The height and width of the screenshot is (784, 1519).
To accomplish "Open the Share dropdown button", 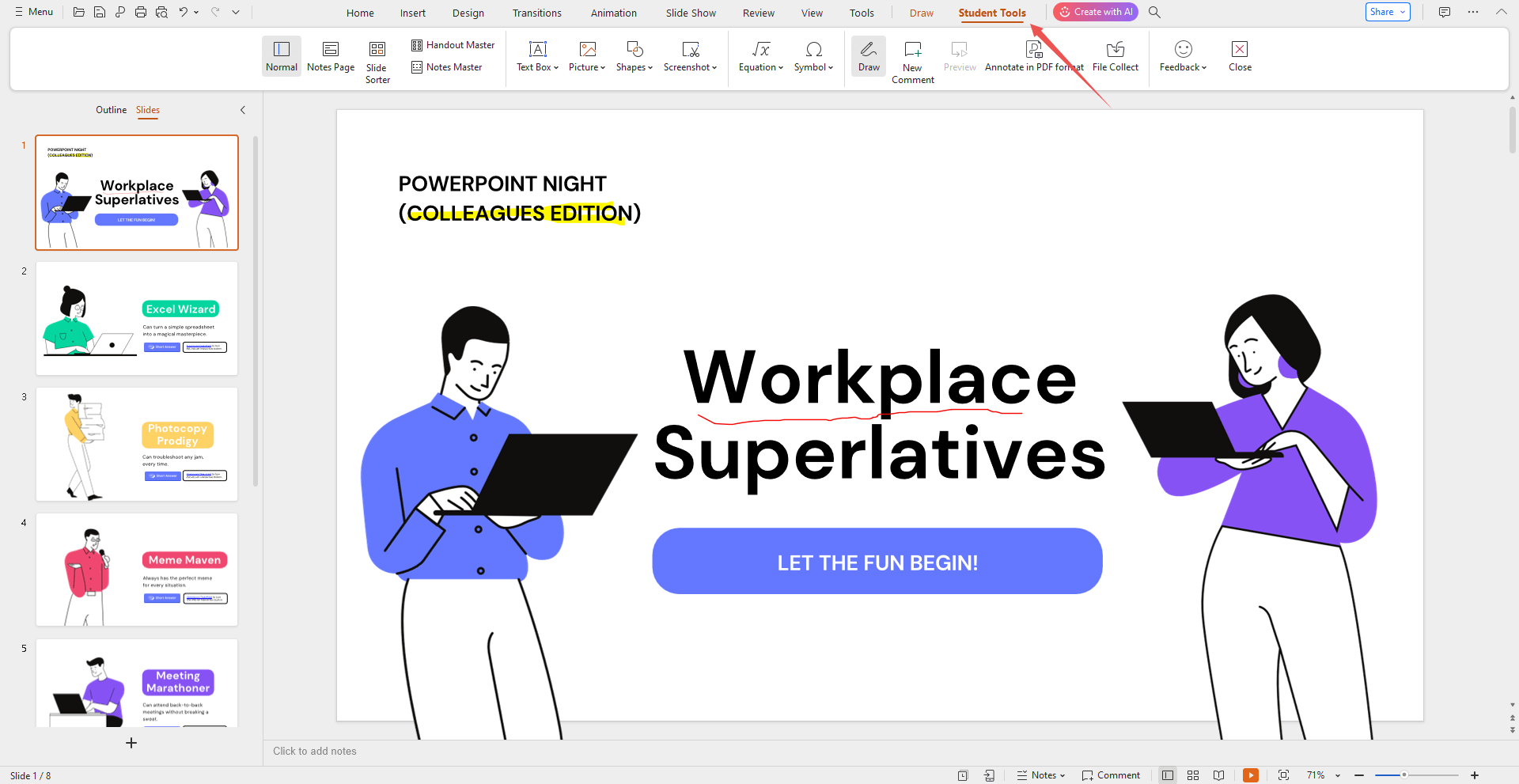I will [x=1388, y=11].
